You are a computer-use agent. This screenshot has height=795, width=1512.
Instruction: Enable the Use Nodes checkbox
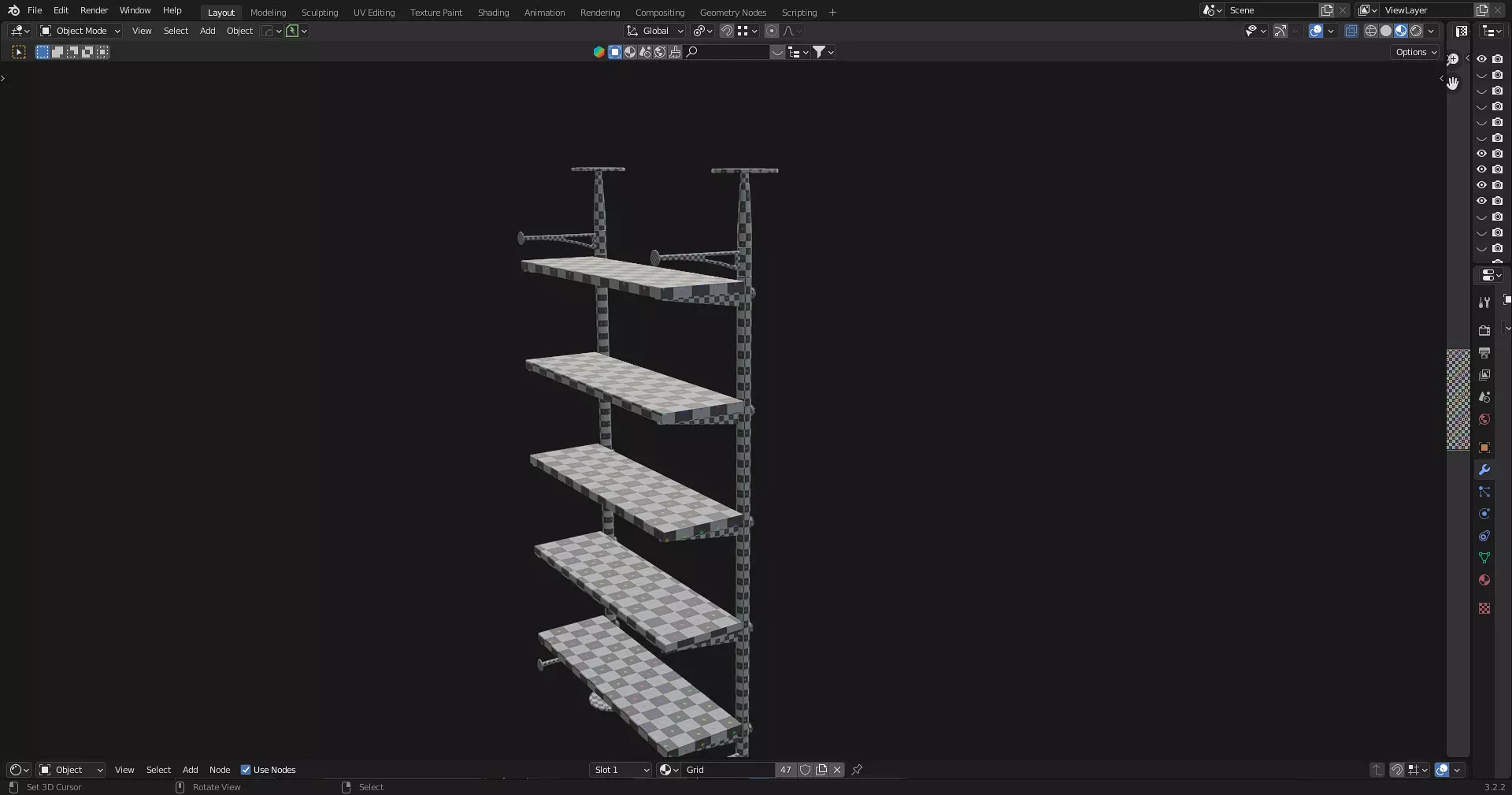tap(246, 770)
